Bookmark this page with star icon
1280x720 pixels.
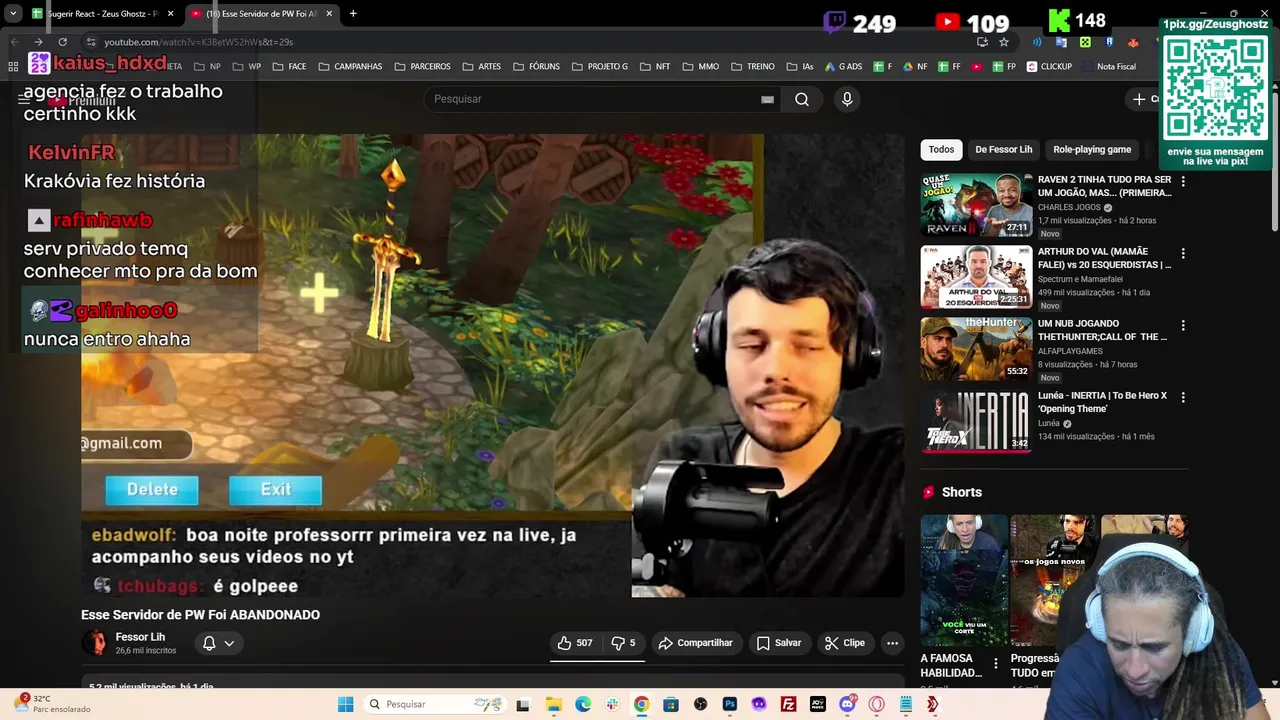(1004, 42)
